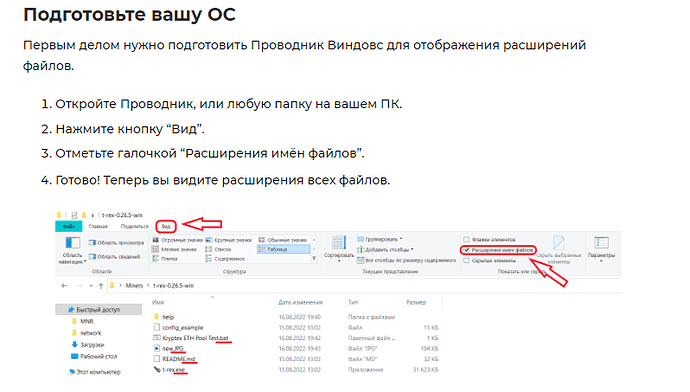Open the Сортировать dropdown arrow
The height and width of the screenshot is (392, 690).
(339, 261)
